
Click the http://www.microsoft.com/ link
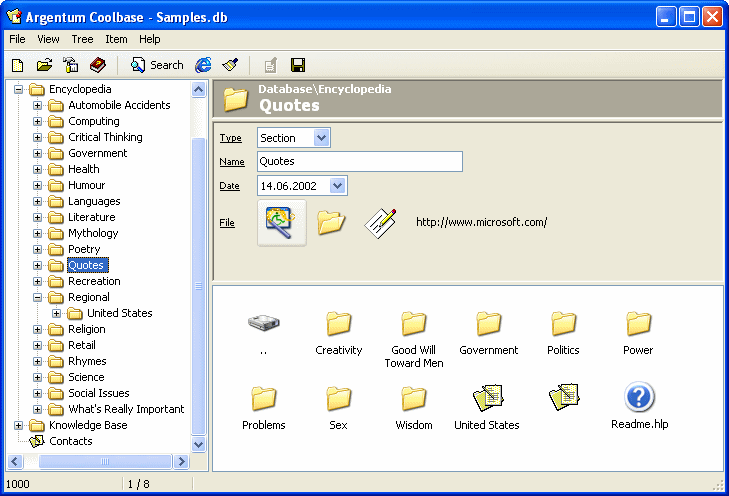coord(481,222)
